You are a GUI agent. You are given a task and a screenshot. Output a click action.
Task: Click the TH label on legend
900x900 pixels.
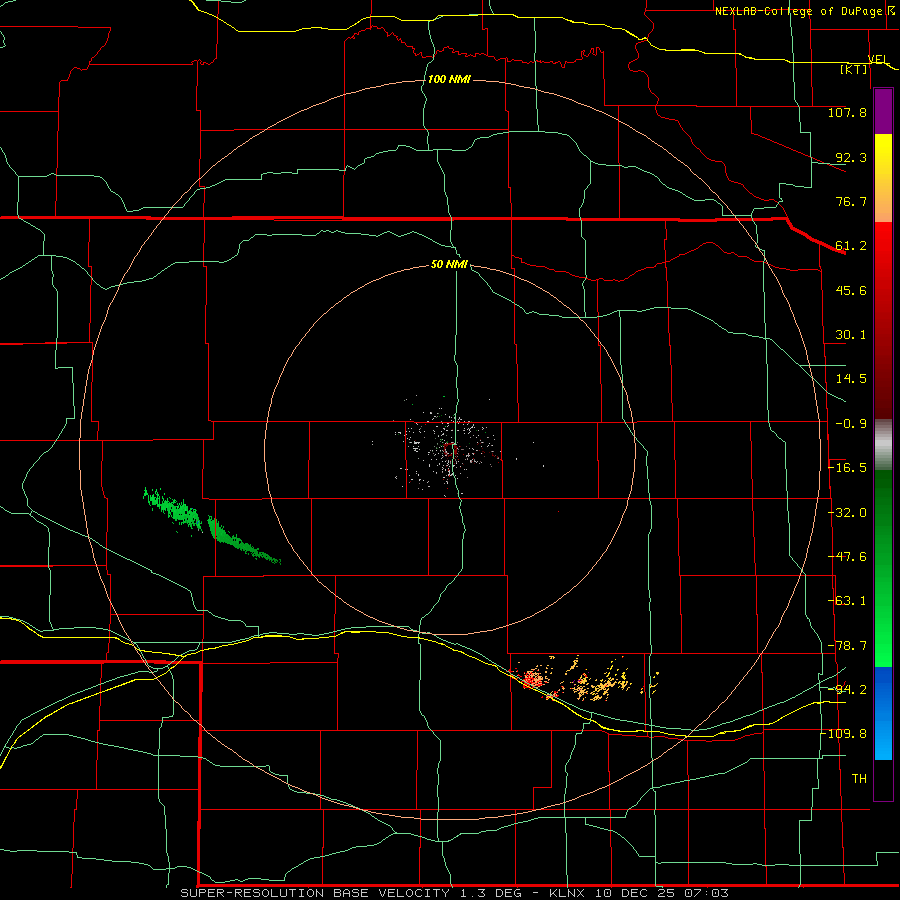[x=859, y=779]
